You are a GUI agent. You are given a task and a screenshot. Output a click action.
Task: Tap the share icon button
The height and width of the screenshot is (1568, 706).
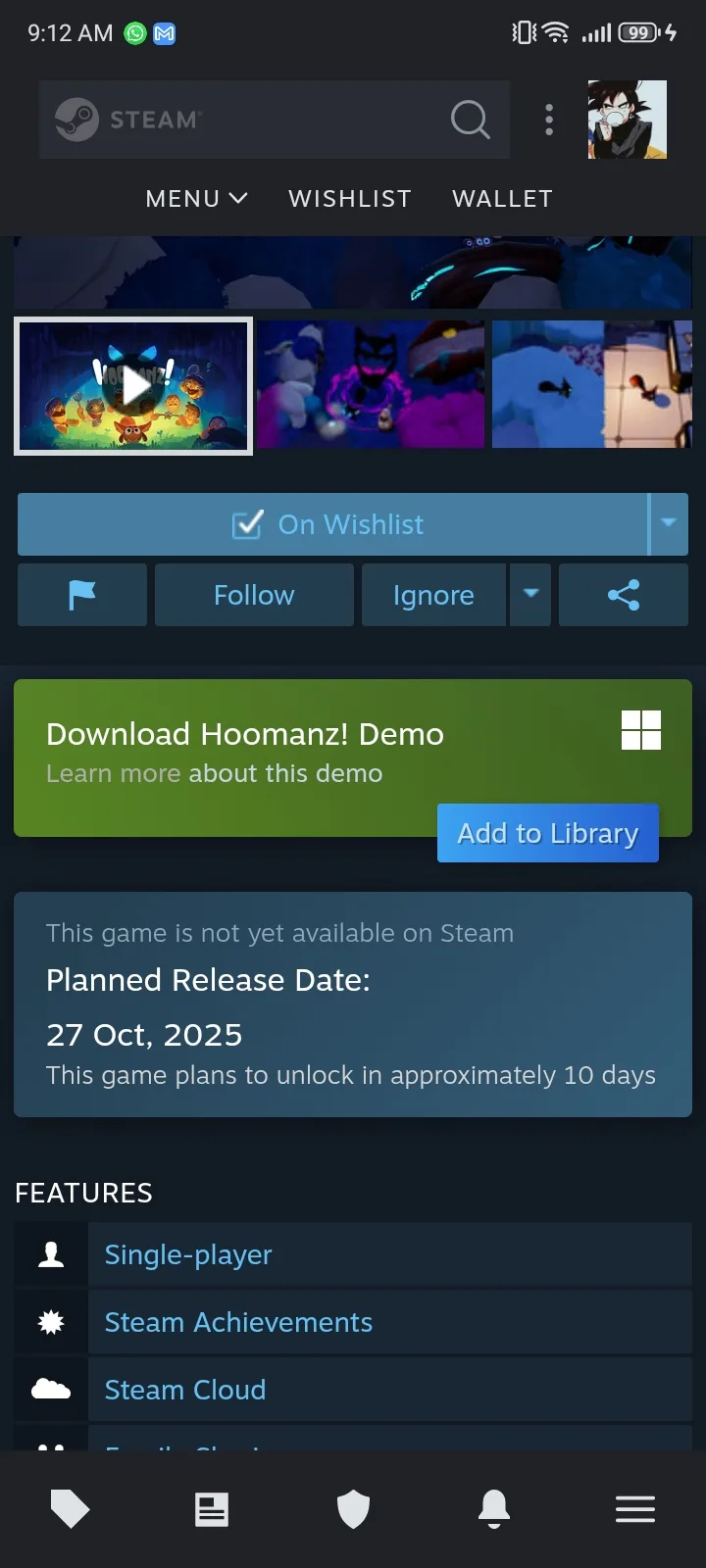tap(624, 595)
